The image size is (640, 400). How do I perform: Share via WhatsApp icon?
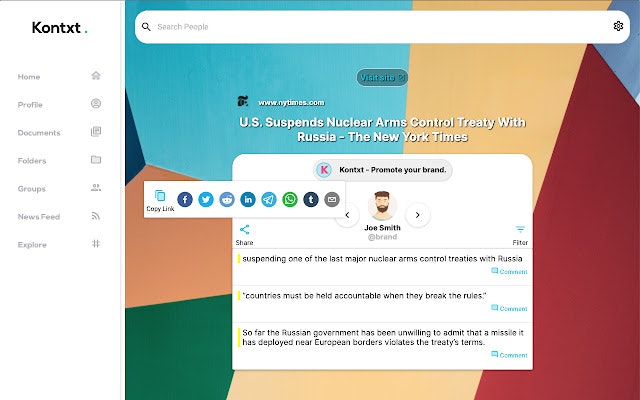click(290, 200)
